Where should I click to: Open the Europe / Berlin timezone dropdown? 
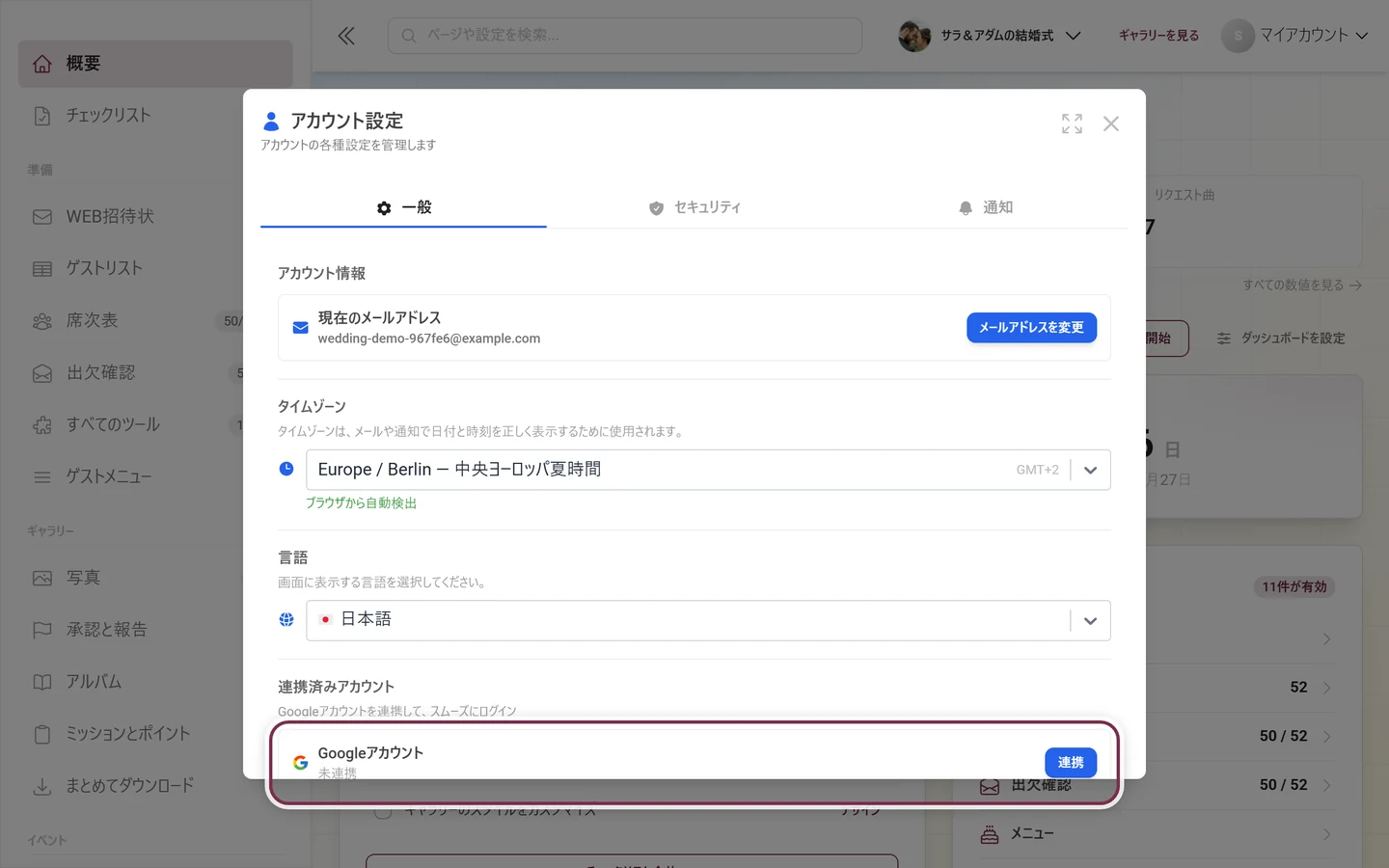point(708,470)
